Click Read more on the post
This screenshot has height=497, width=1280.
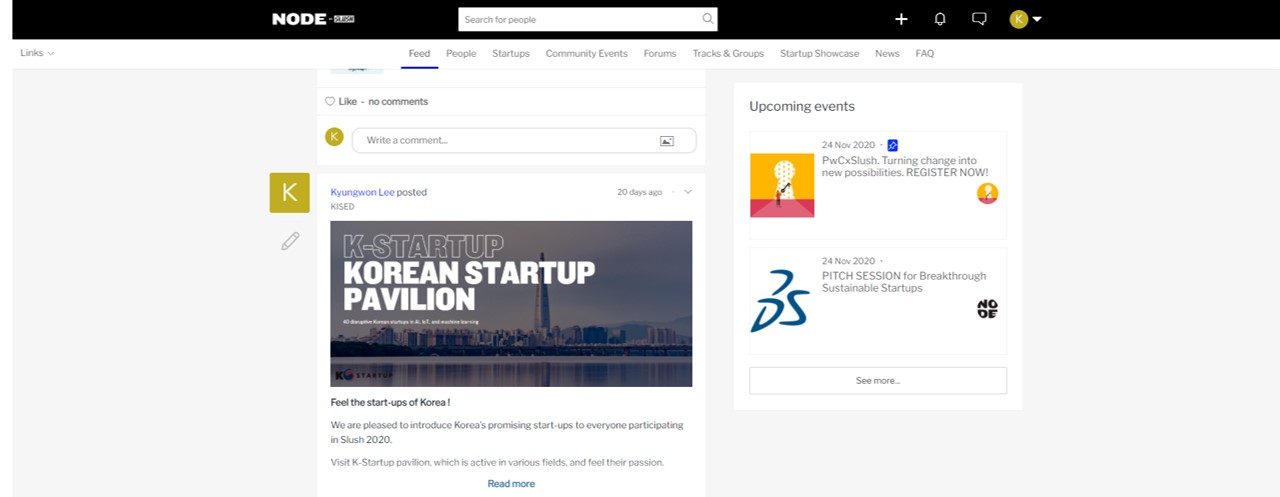[x=511, y=484]
